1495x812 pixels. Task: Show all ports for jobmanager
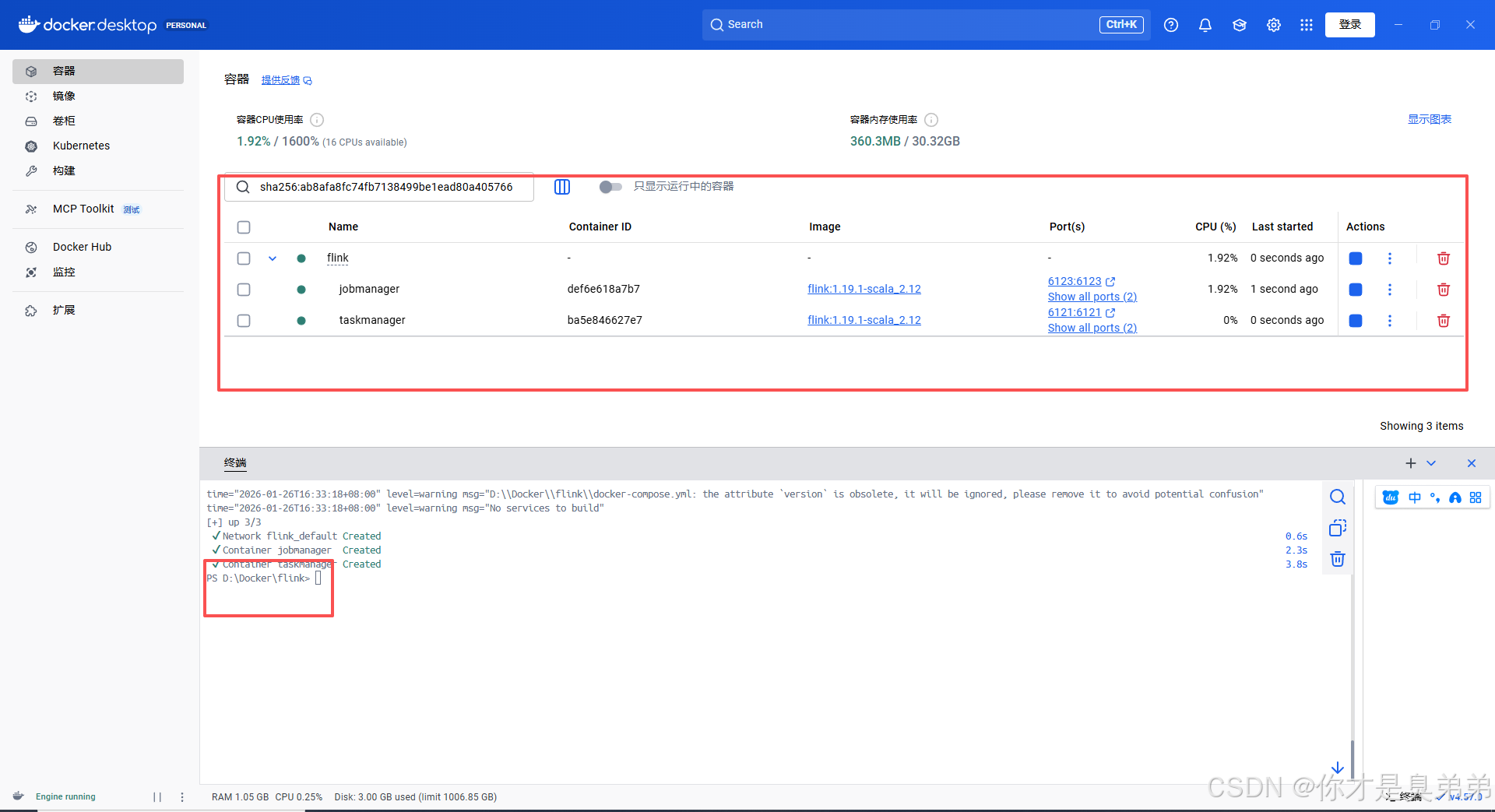(x=1092, y=297)
